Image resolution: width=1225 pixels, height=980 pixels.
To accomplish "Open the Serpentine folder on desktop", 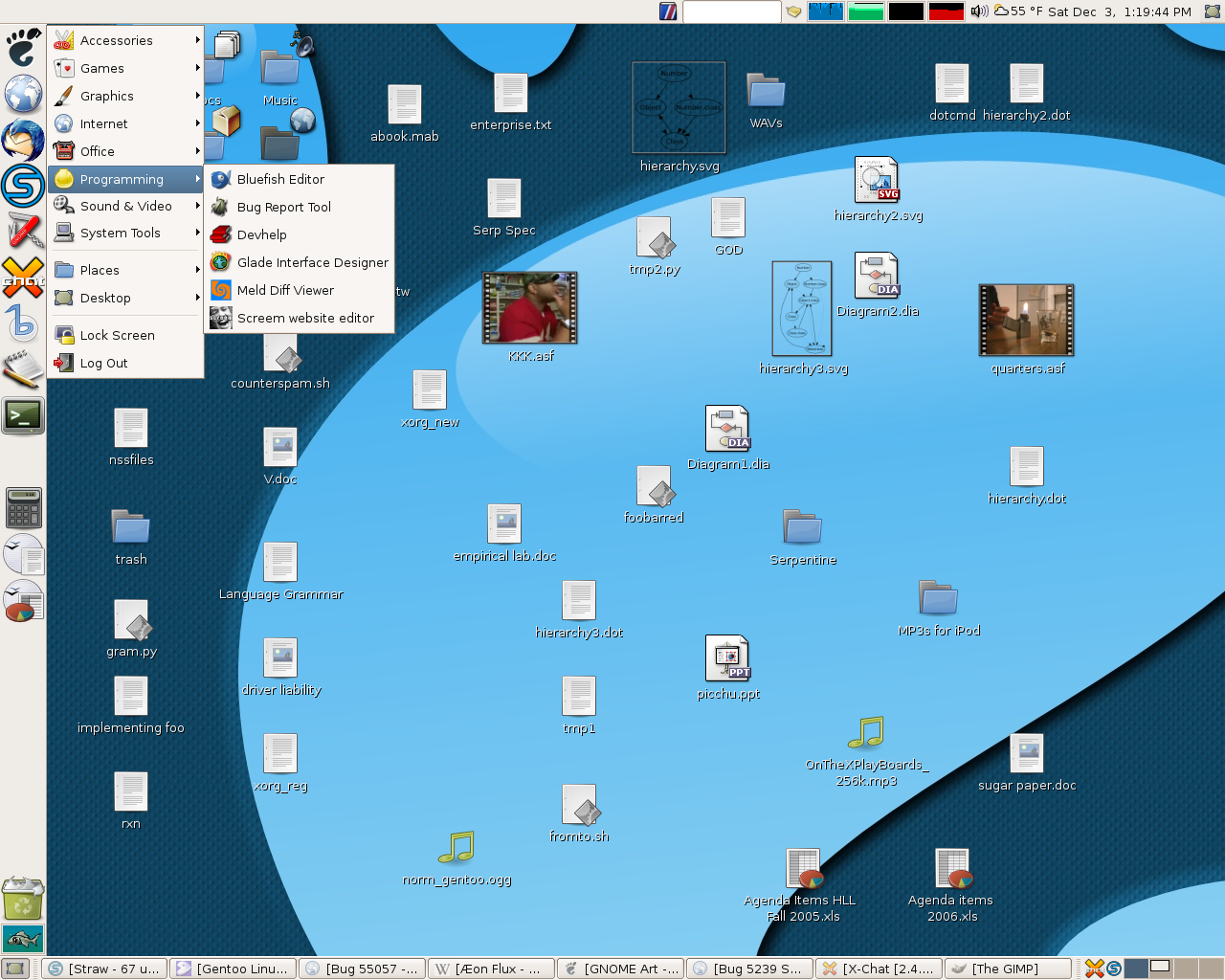I will click(802, 527).
